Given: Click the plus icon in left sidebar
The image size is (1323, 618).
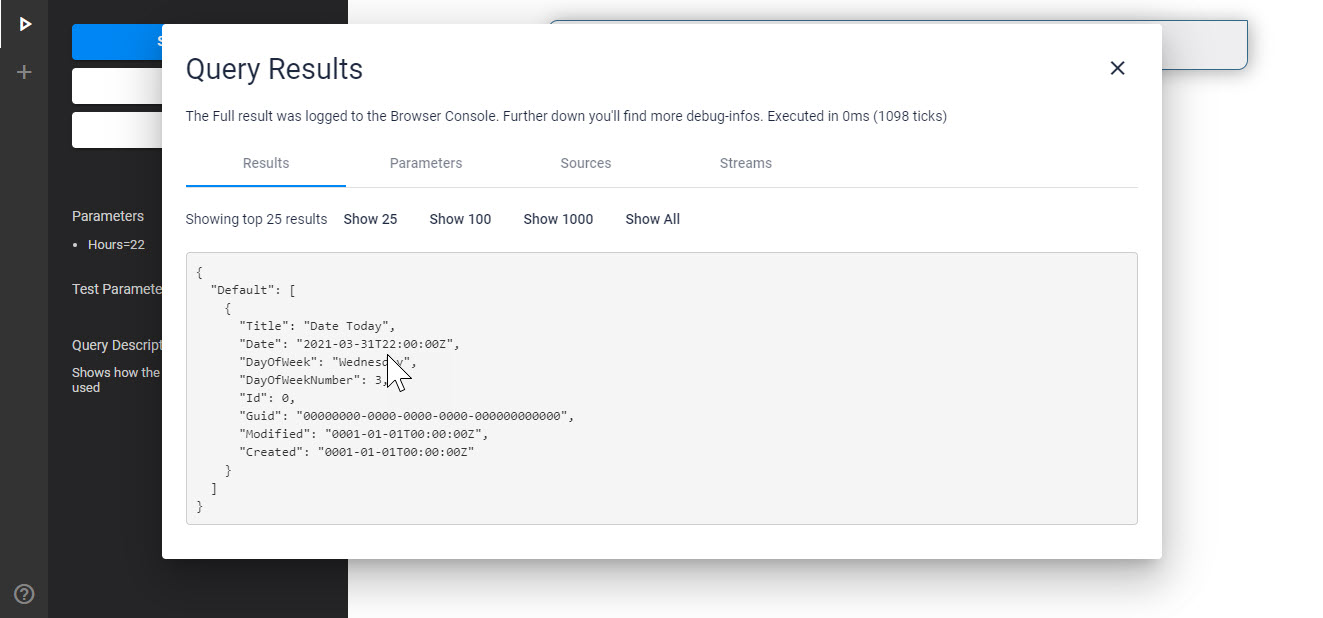Looking at the screenshot, I should pos(25,72).
